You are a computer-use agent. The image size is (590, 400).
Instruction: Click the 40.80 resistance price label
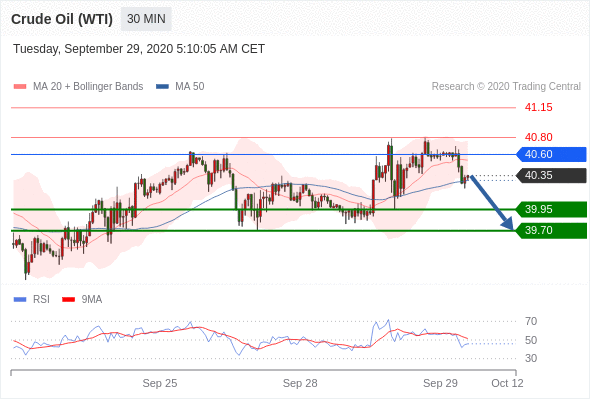coord(538,137)
